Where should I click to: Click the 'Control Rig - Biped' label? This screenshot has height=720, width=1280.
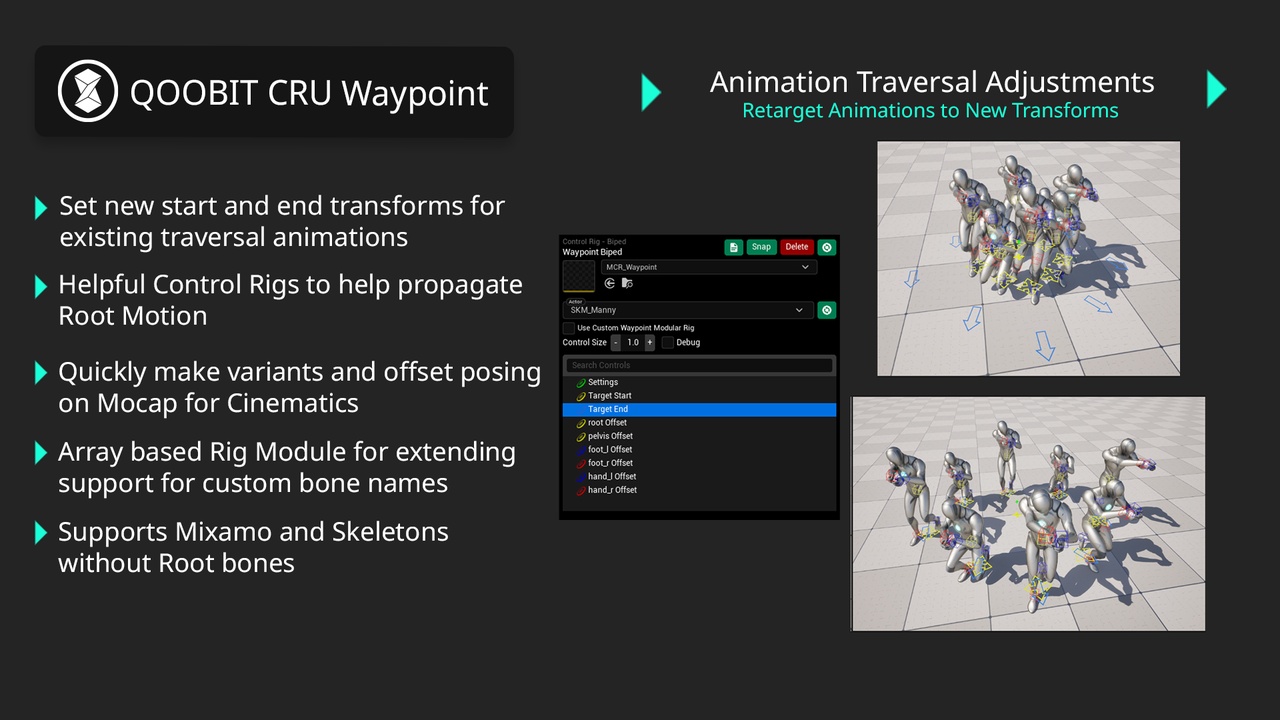(x=594, y=242)
